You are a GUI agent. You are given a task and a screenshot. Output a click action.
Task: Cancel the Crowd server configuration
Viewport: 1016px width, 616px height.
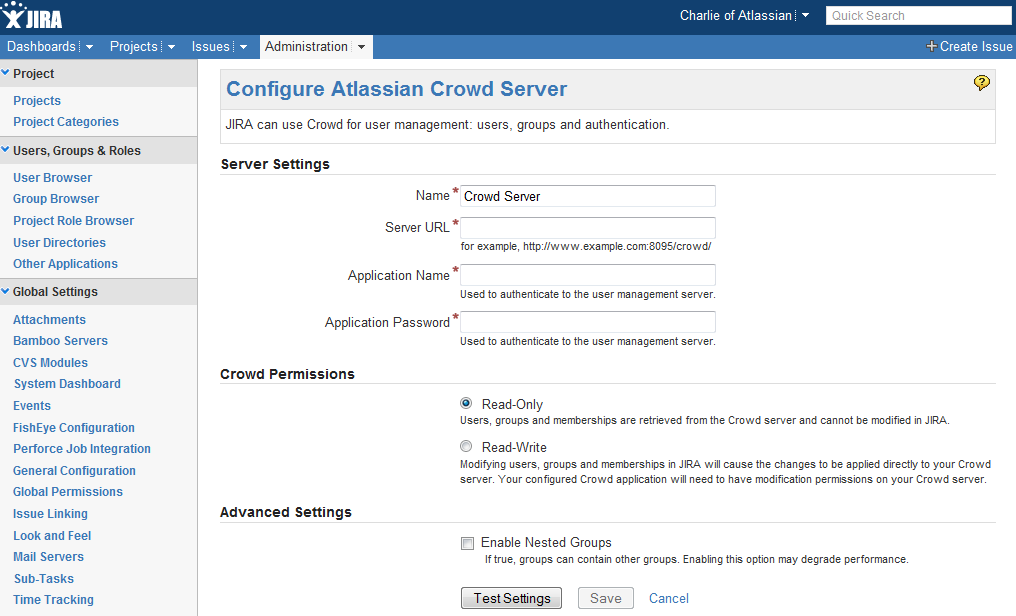point(669,599)
